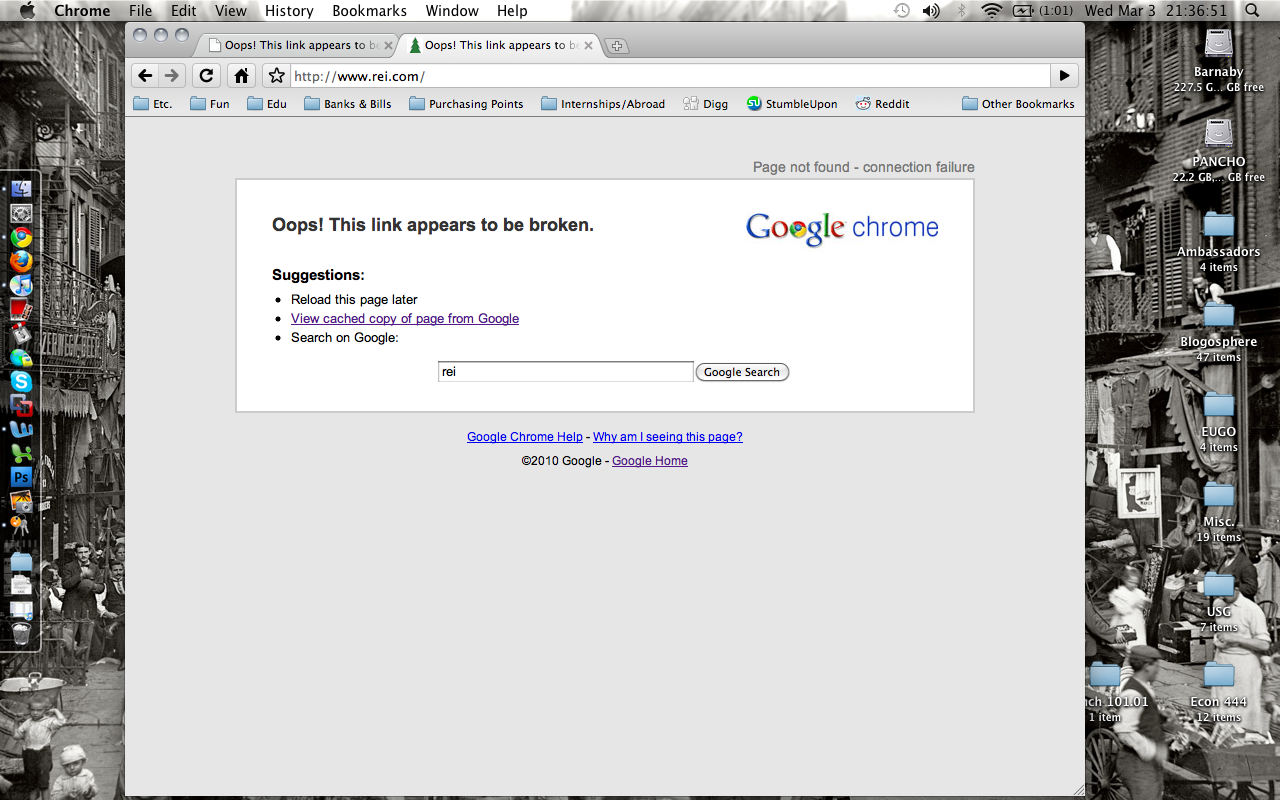1280x800 pixels.
Task: Expand the Banks & Bills bookmarks folder
Action: pos(348,104)
